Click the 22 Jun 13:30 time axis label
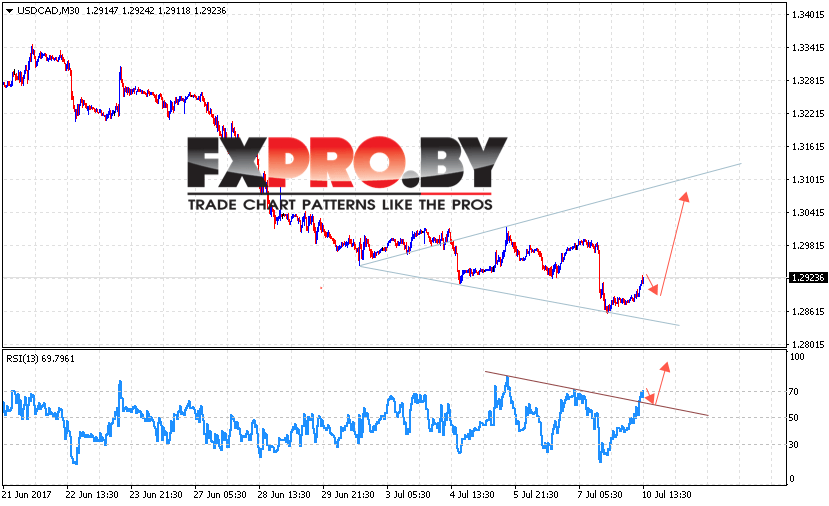Image resolution: width=829 pixels, height=506 pixels. click(92, 495)
